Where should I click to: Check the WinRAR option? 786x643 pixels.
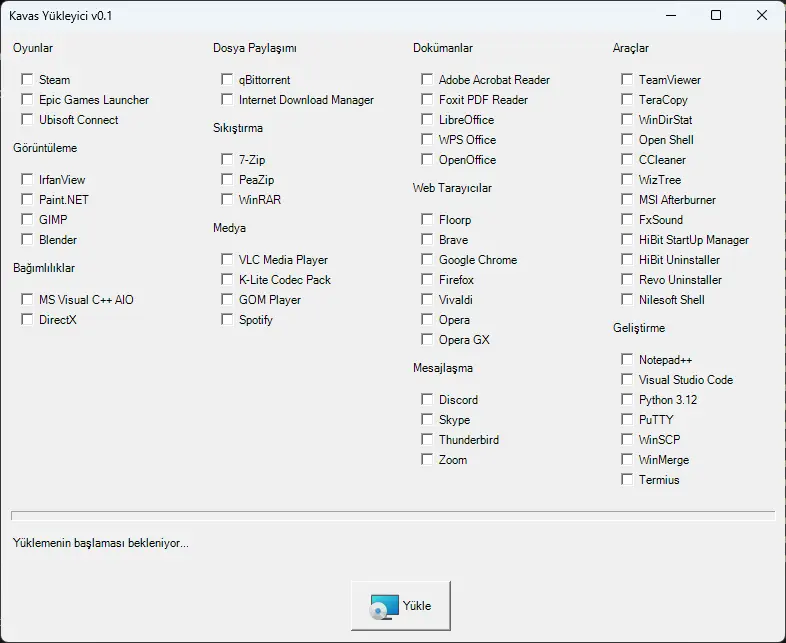(227, 199)
